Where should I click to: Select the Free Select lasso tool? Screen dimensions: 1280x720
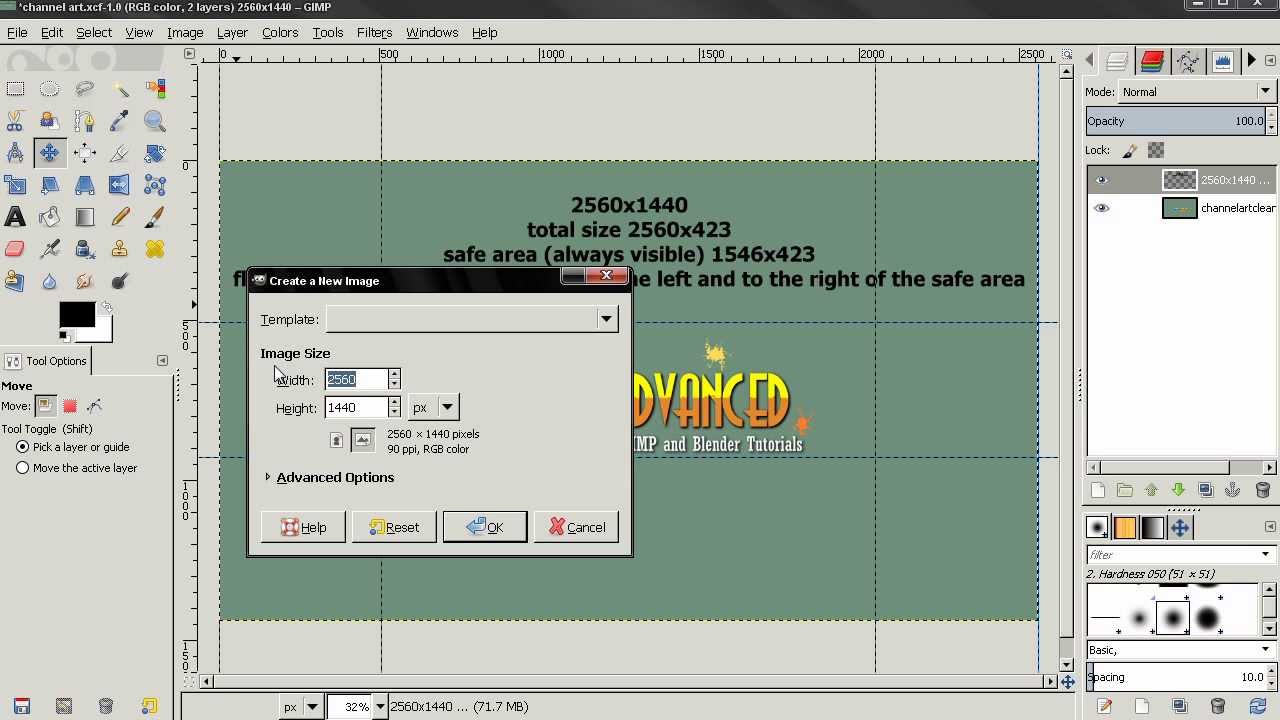(x=84, y=89)
